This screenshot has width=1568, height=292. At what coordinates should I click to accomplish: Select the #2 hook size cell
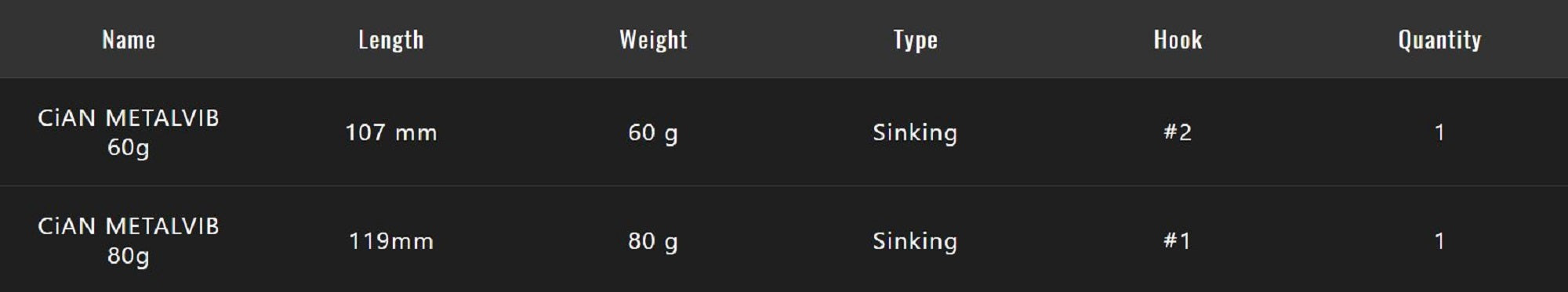1178,132
